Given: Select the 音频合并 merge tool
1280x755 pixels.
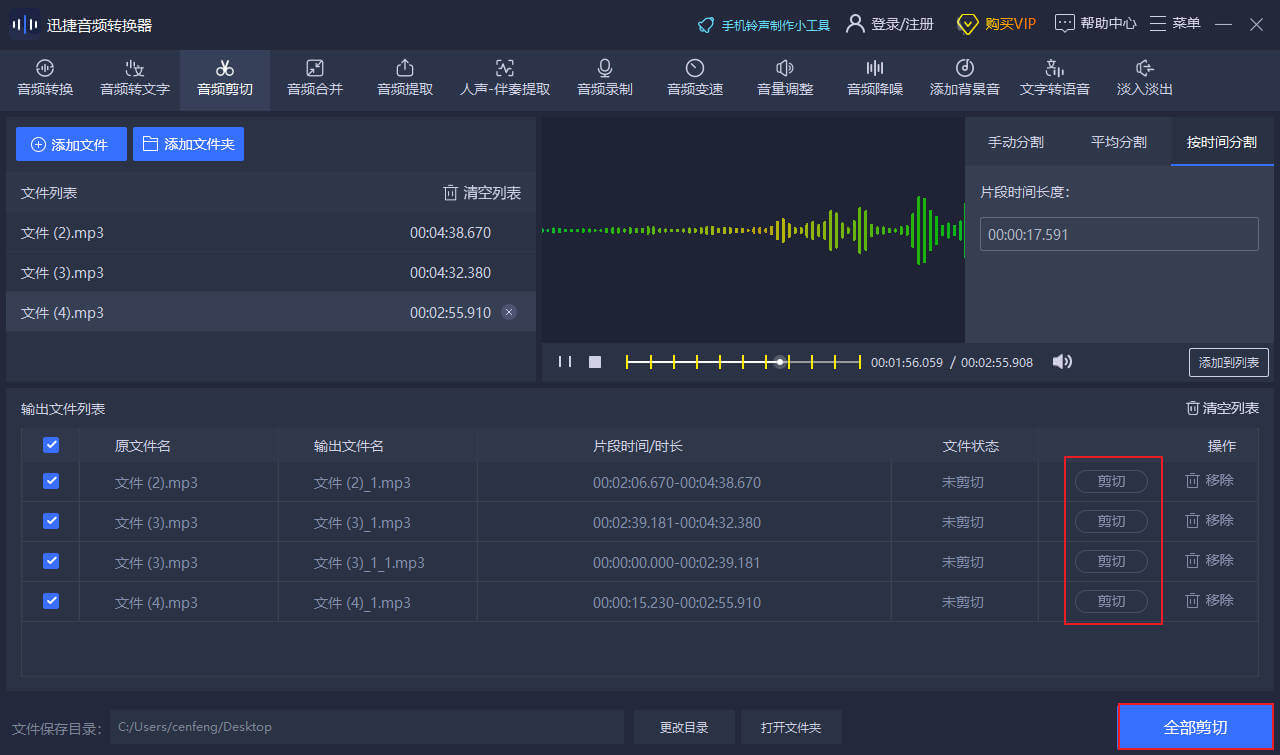Looking at the screenshot, I should pos(315,78).
